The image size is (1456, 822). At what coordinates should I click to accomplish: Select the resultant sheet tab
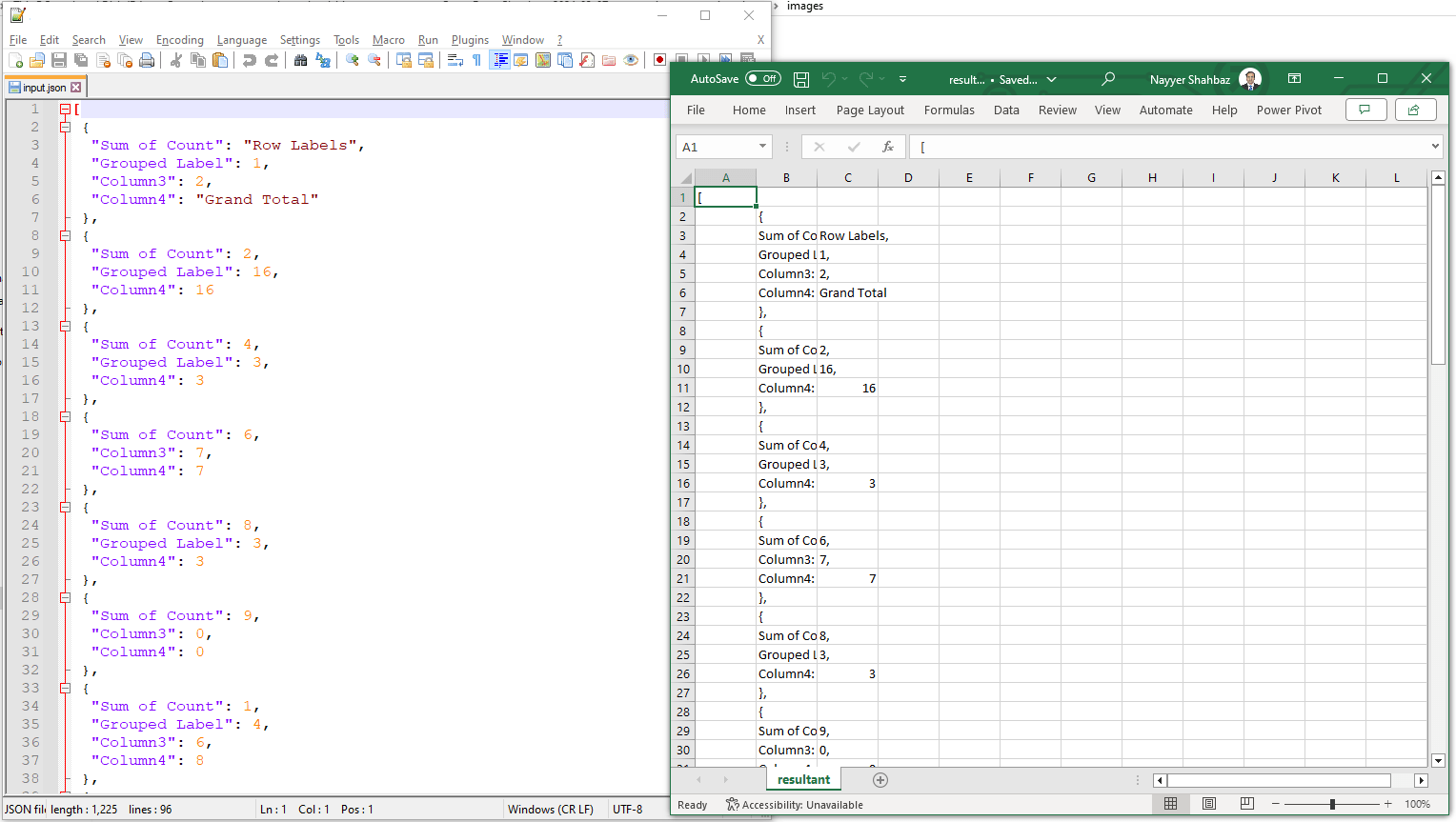tap(803, 779)
